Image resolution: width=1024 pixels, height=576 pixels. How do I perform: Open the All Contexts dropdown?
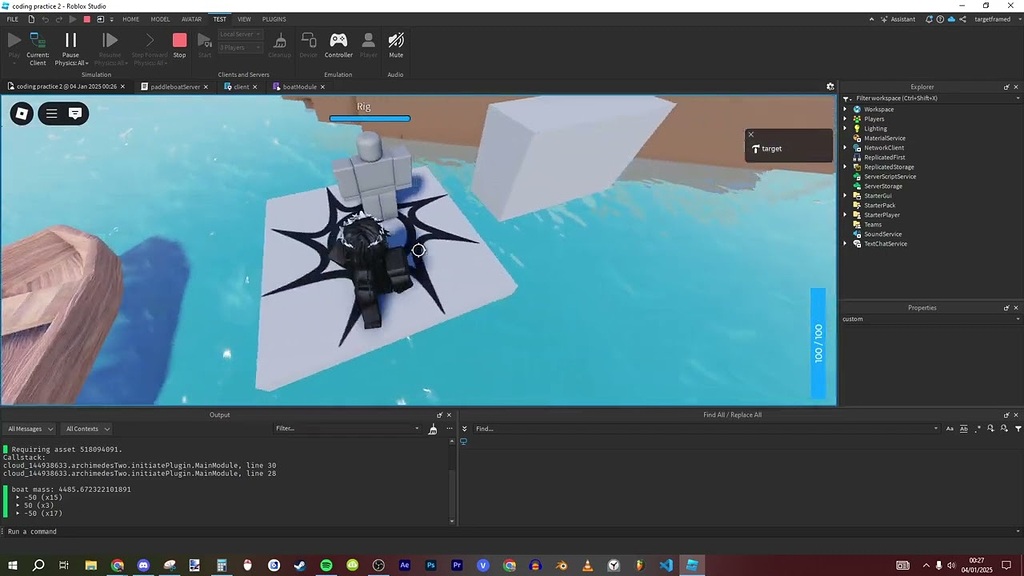(x=87, y=429)
